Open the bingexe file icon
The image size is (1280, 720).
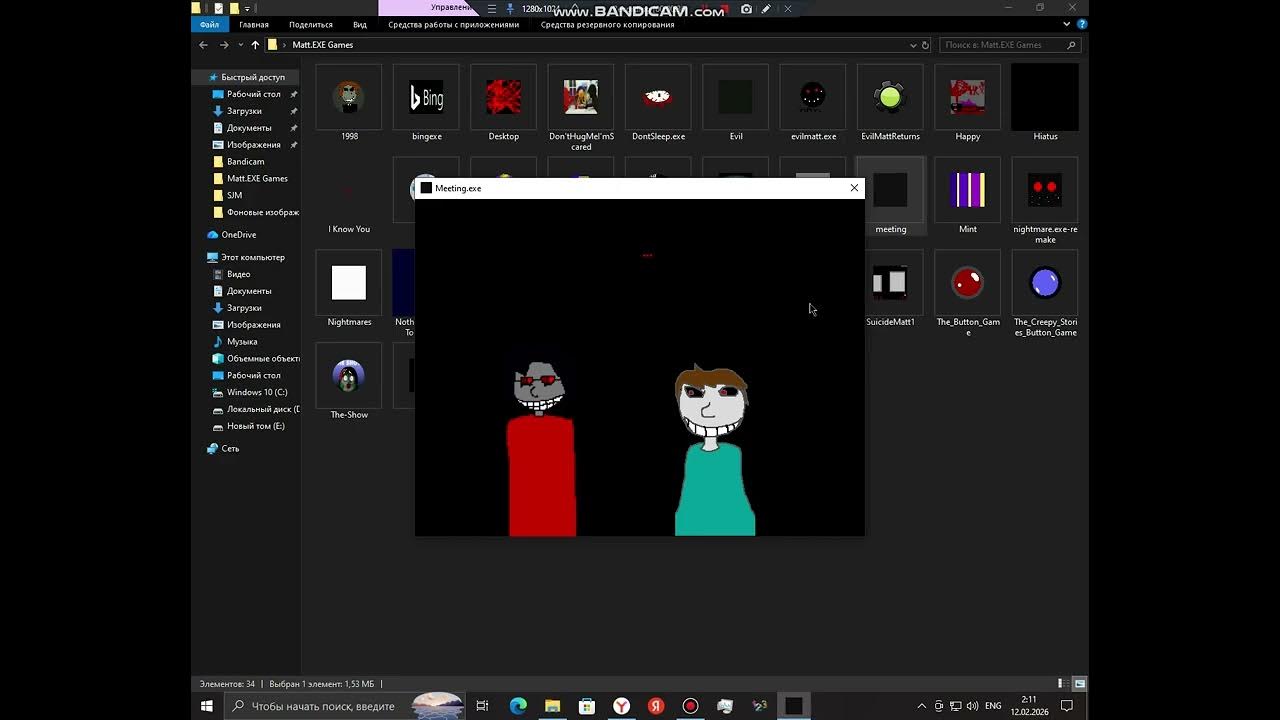(427, 98)
